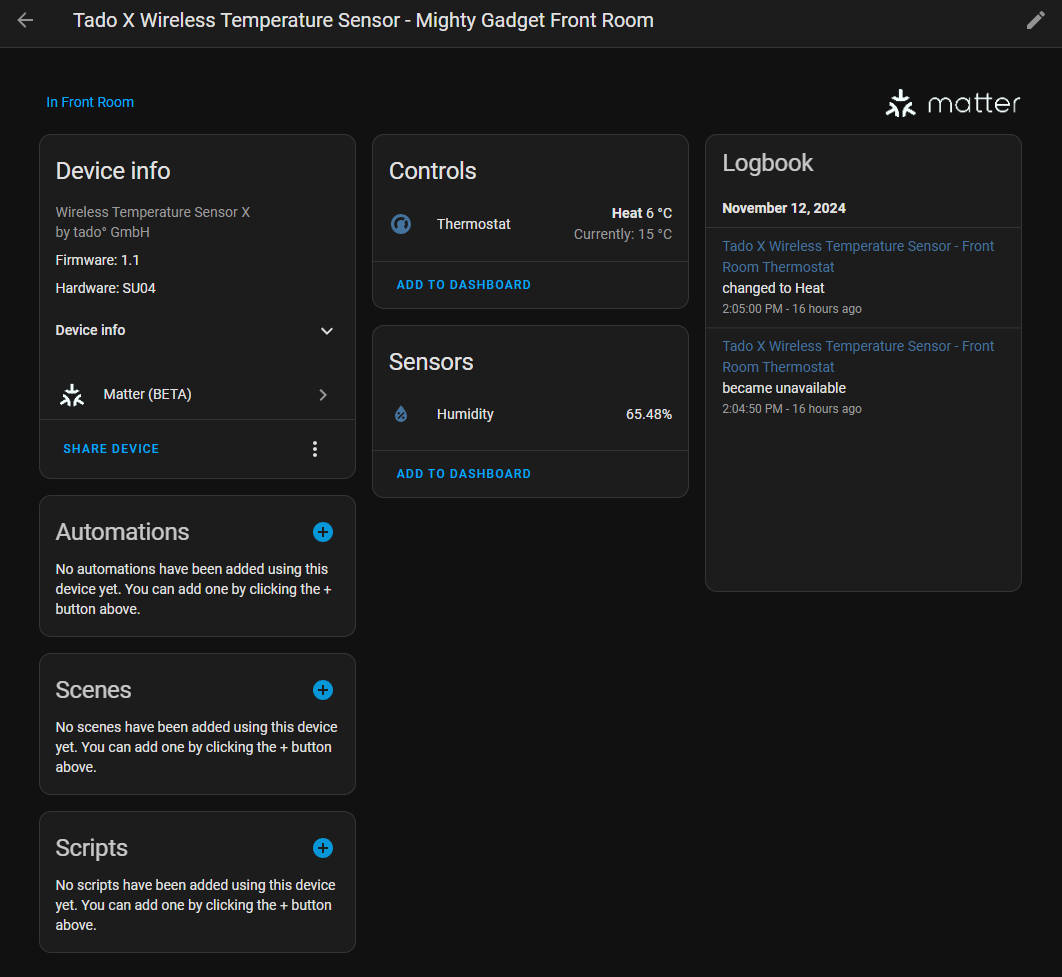Click the pencil edit icon

point(1036,21)
